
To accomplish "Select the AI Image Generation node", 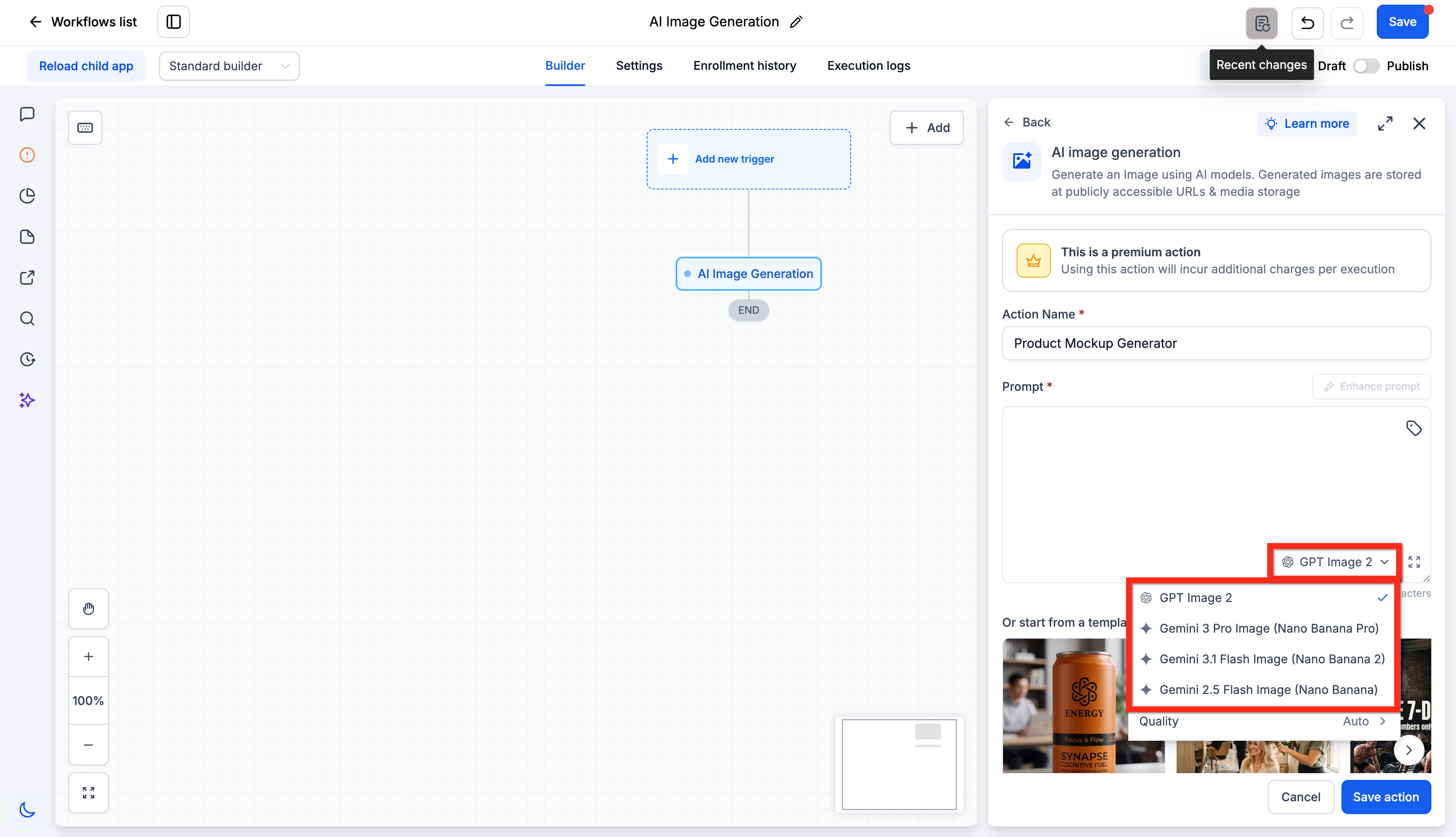I will (x=748, y=274).
